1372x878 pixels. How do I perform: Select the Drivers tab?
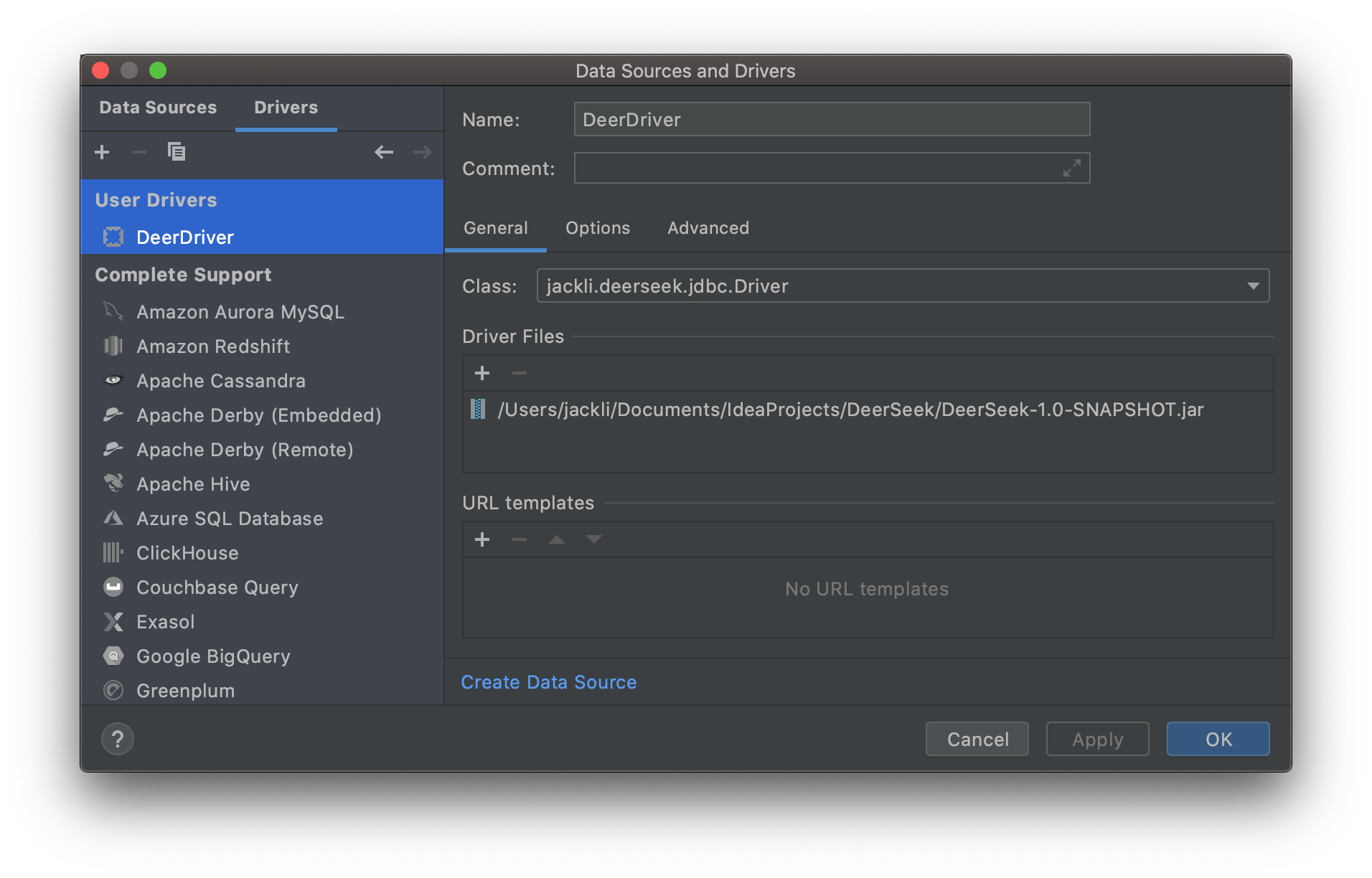coord(286,108)
